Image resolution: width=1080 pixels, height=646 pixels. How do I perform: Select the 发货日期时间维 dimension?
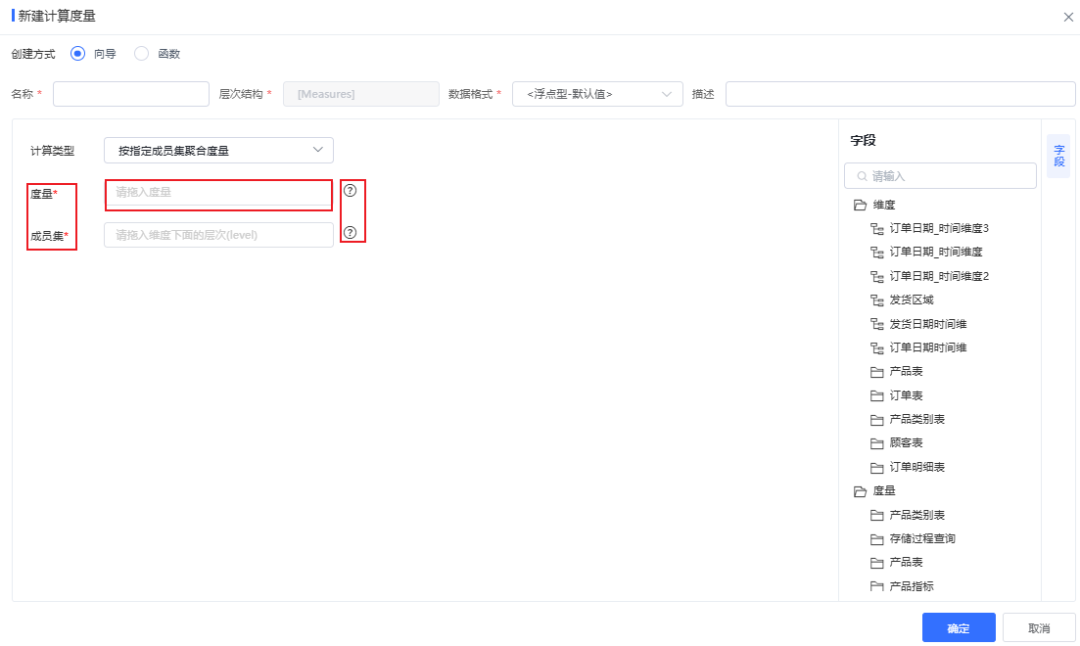pos(928,324)
